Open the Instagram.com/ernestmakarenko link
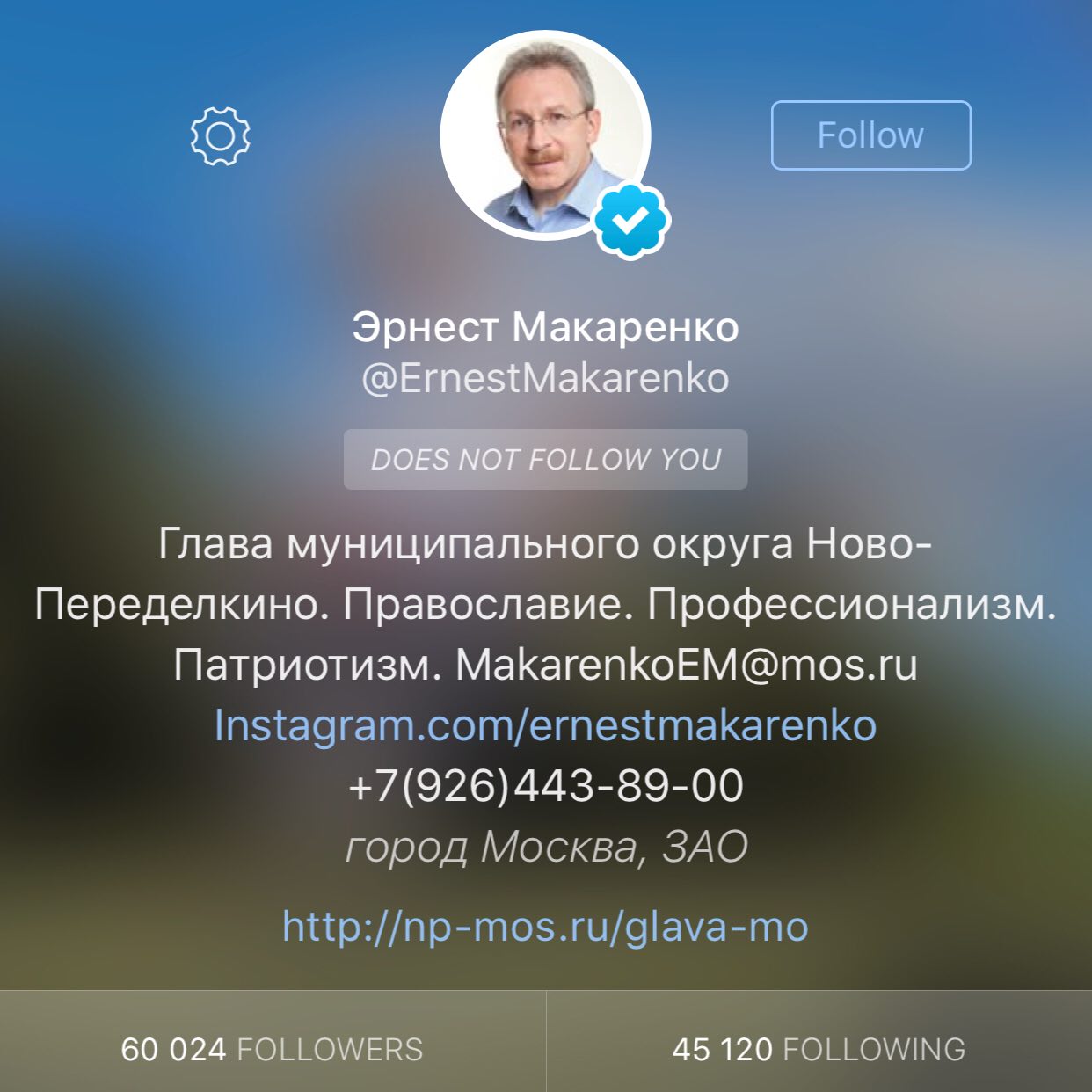Image resolution: width=1092 pixels, height=1092 pixels. coord(545,726)
